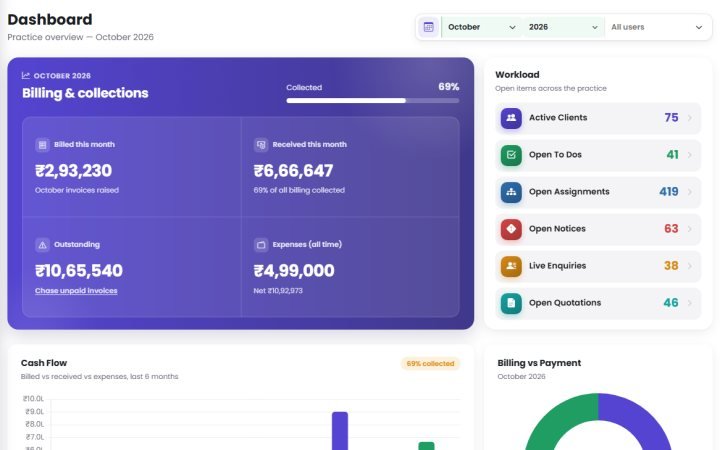The image size is (720, 450).
Task: Click the Open Assignments hierarchy icon
Action: [511, 192]
